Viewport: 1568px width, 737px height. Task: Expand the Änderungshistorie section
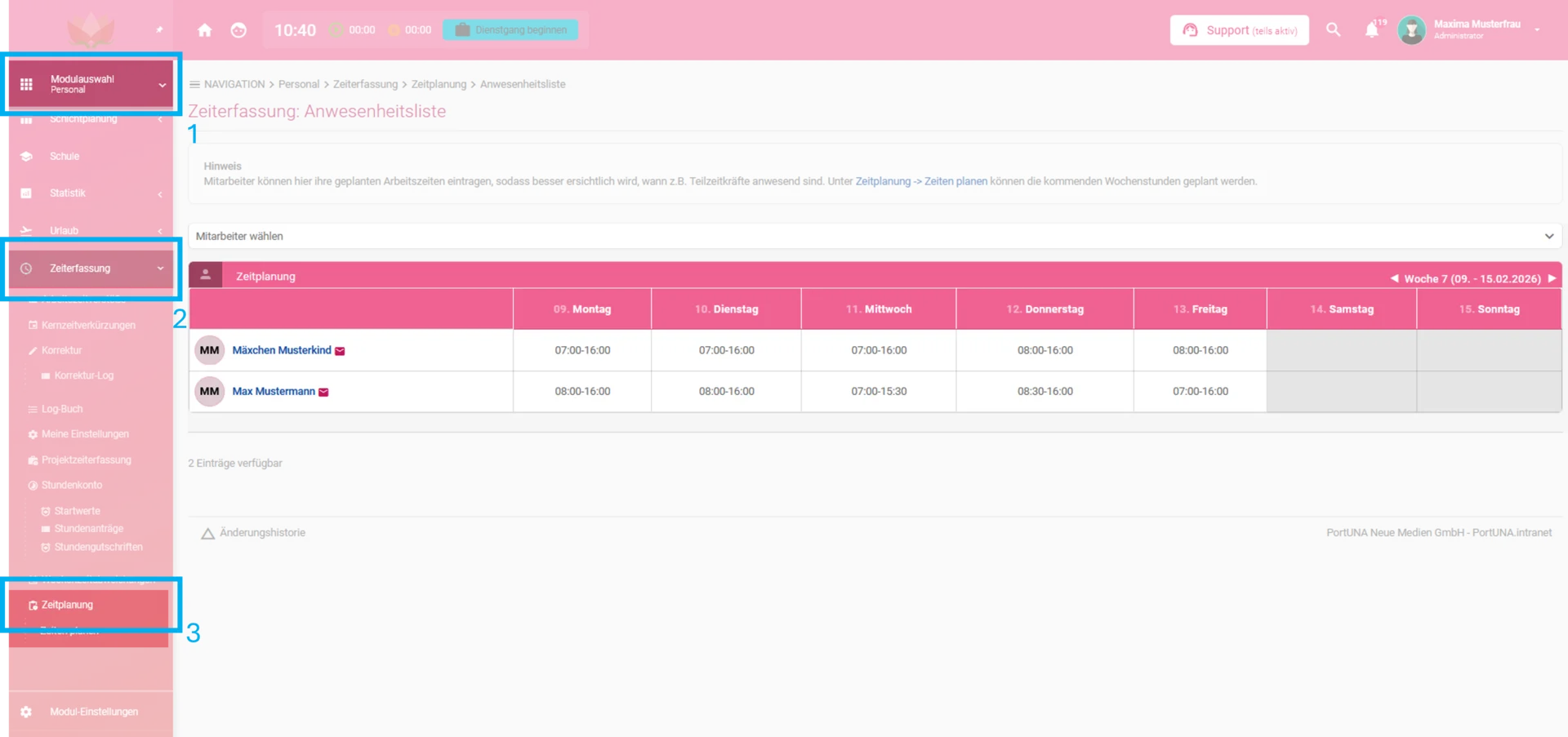(253, 533)
